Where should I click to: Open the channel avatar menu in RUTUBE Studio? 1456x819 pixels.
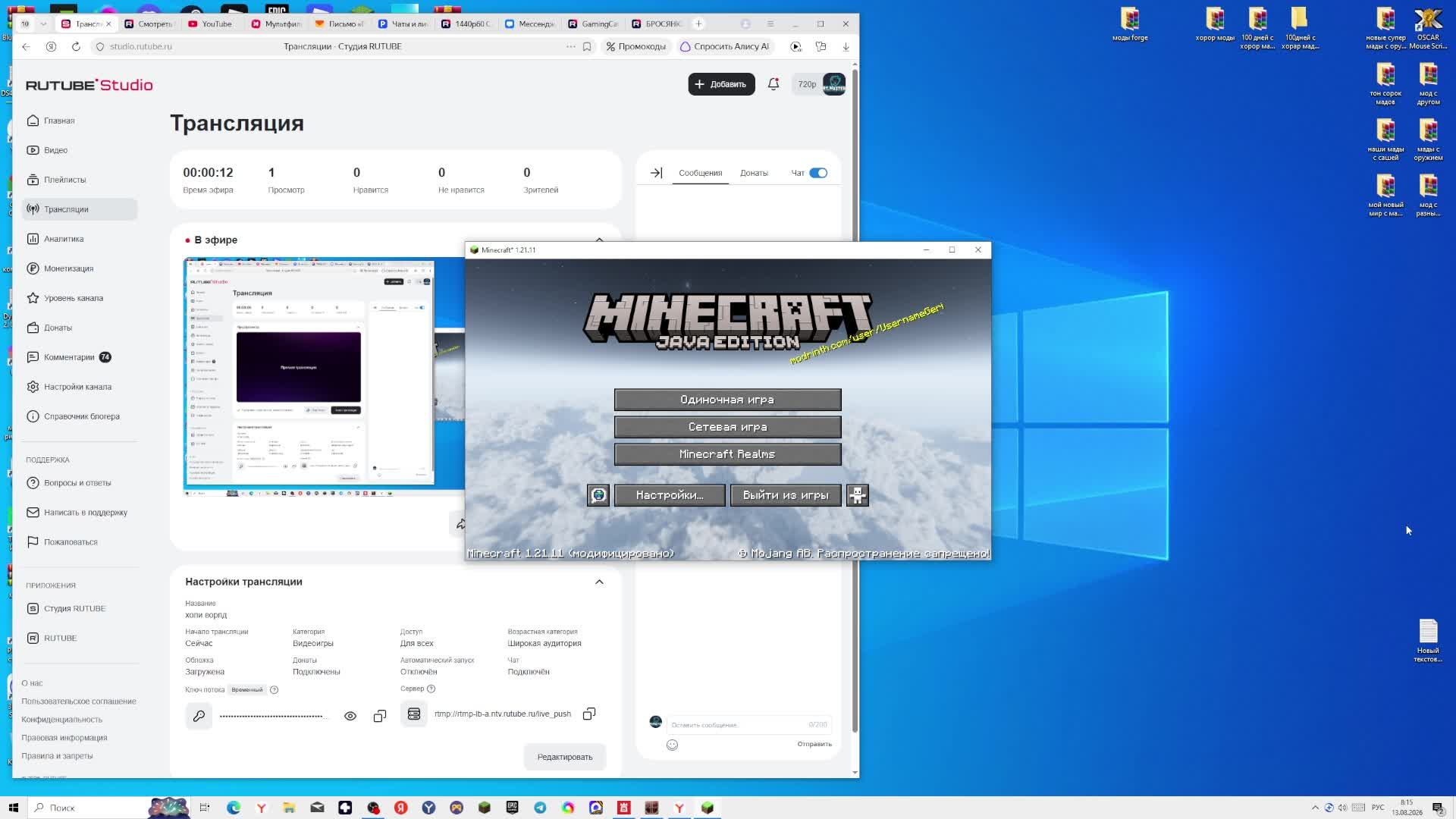click(834, 84)
